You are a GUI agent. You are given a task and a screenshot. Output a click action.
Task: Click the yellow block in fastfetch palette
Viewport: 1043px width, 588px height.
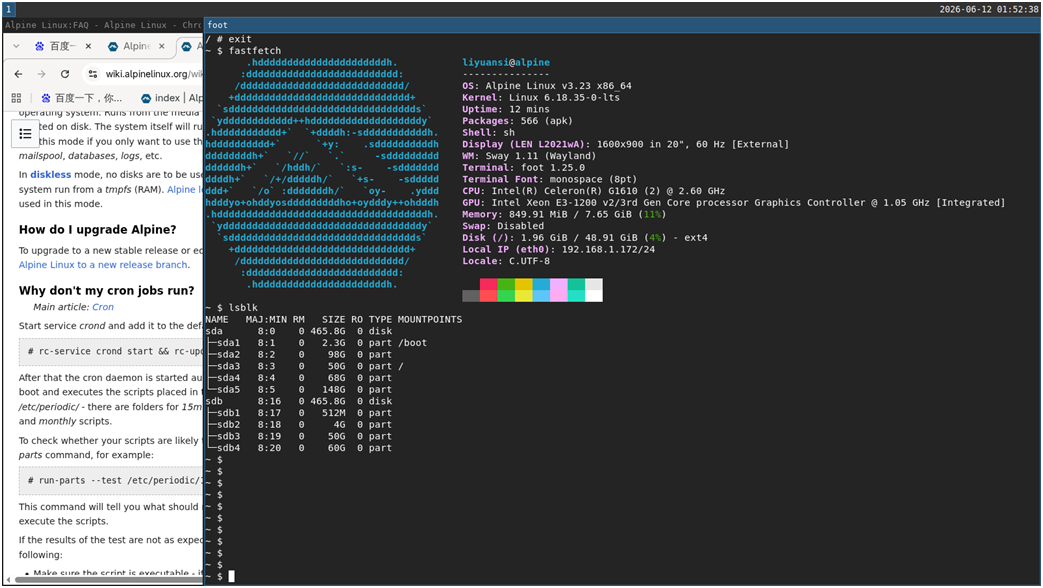click(523, 290)
